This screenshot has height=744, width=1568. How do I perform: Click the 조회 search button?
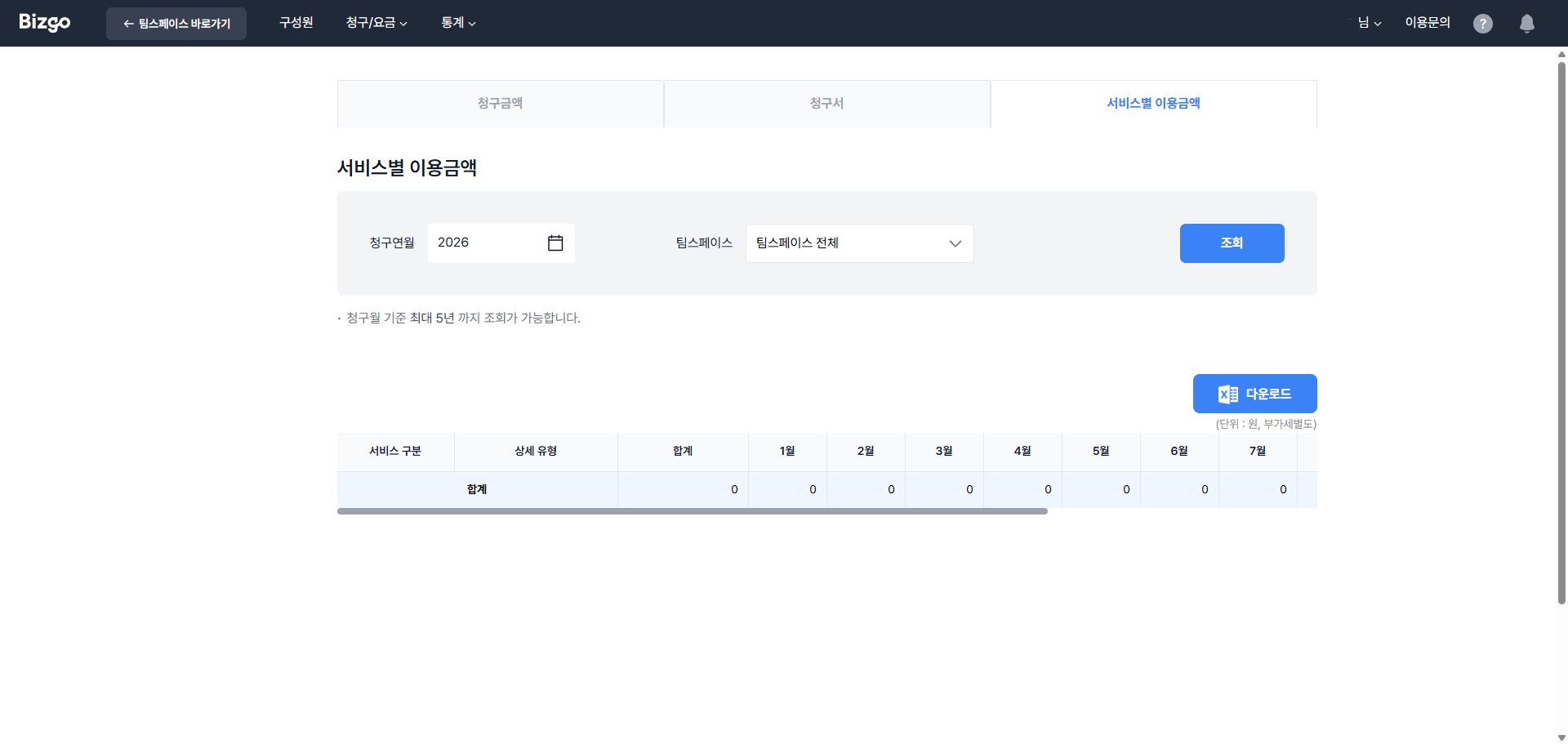[1232, 243]
